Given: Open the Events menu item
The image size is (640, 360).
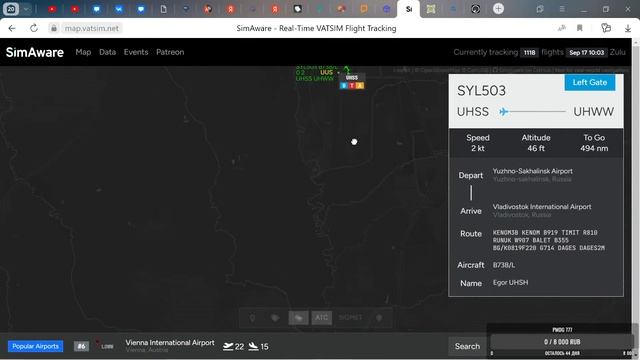Looking at the screenshot, I should tap(136, 52).
